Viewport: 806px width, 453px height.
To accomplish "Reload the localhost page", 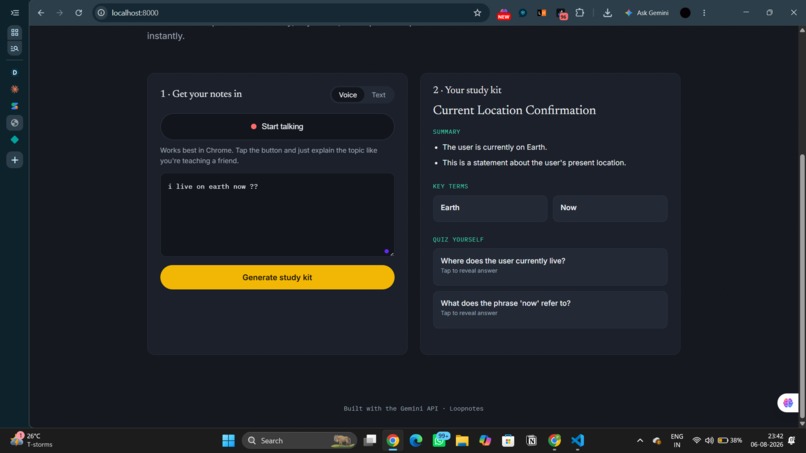I will (79, 13).
